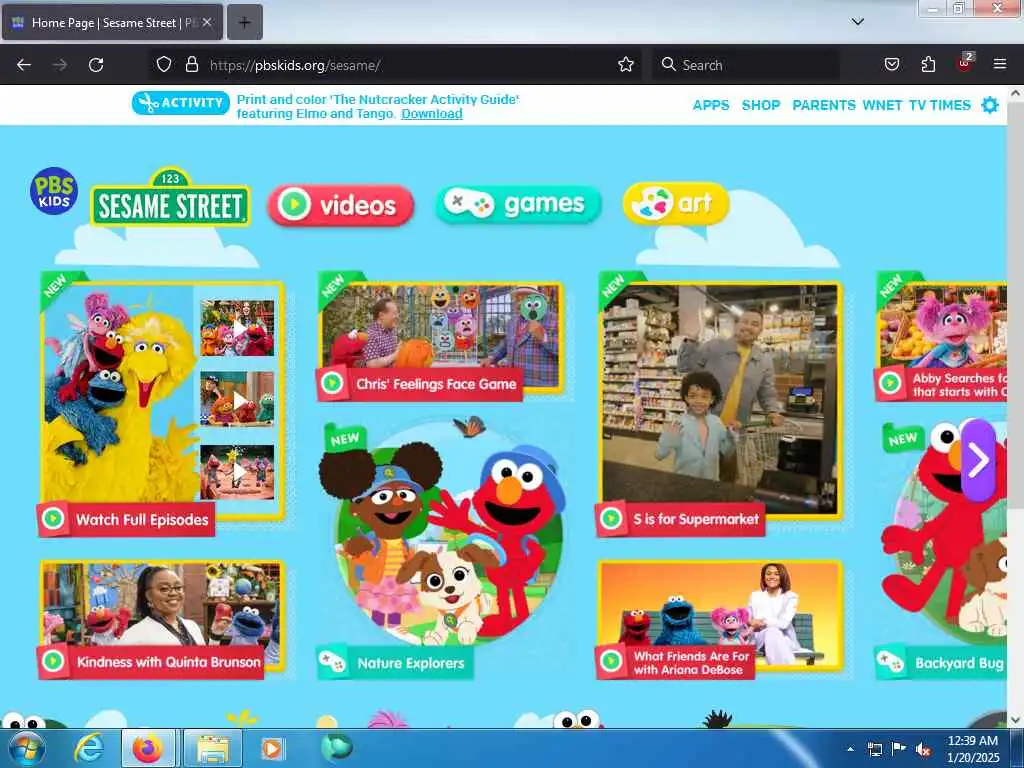1024x768 pixels.
Task: Open the supermarket video thumbnail
Action: tap(720, 400)
